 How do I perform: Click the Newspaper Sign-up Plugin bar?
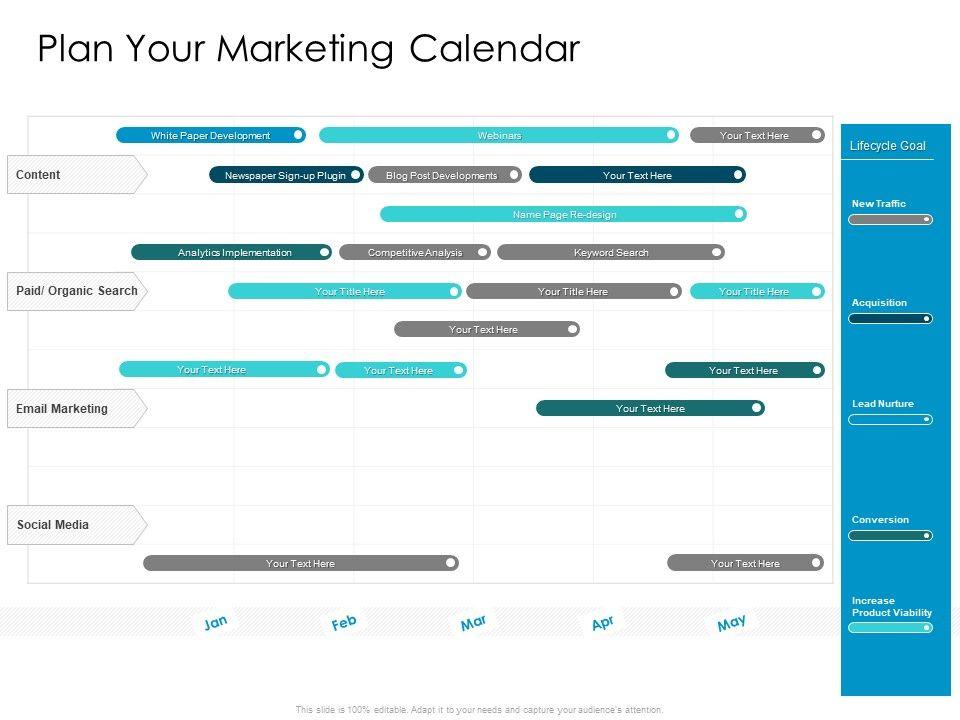click(285, 175)
